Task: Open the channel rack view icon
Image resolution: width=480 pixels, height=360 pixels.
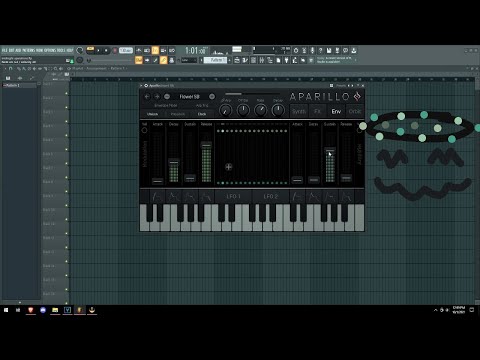Action: [x=253, y=60]
